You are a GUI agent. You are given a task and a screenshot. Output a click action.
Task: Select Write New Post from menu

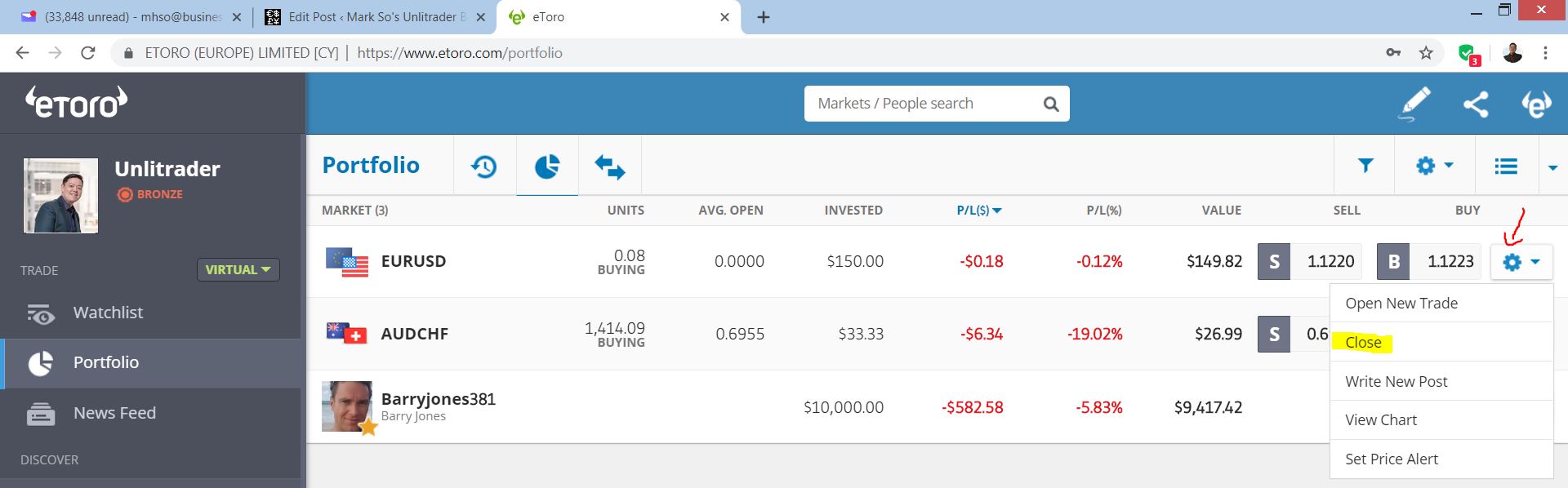(1441, 381)
